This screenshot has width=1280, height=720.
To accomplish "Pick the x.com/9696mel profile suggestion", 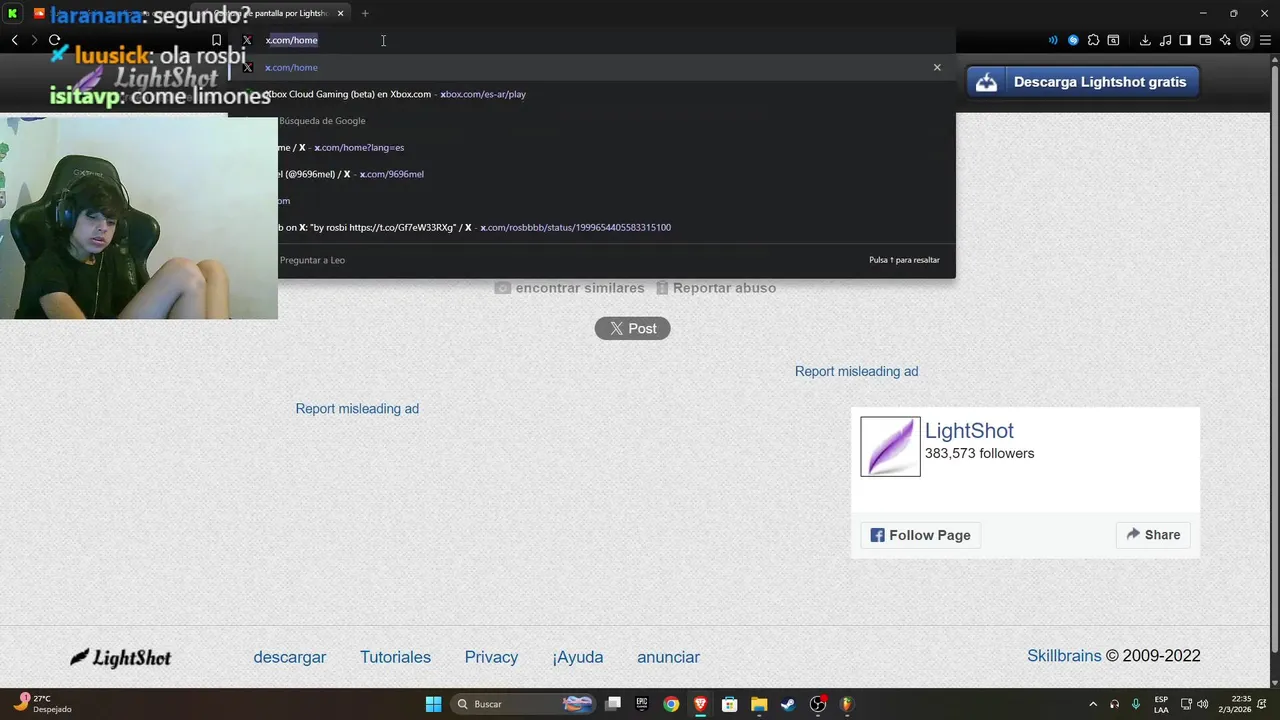I will click(590, 174).
